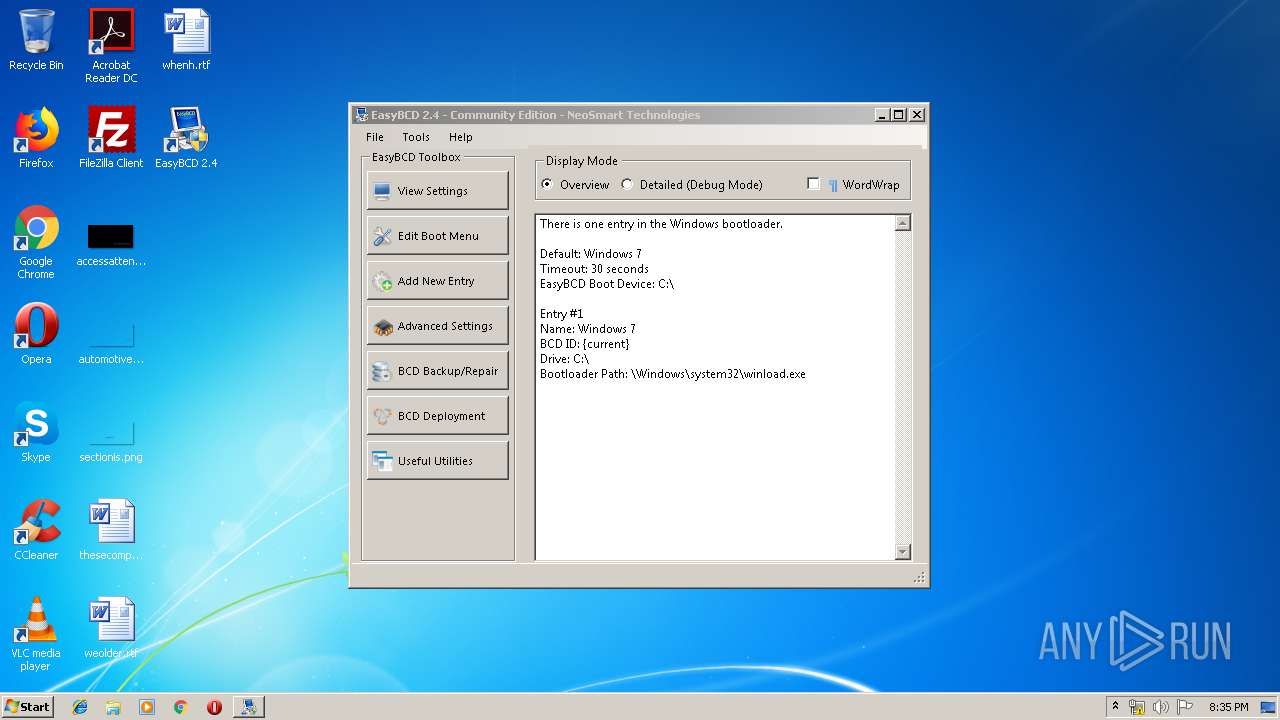Screen dimensions: 1280x720
Task: Select the FileZilla Client desktop icon
Action: click(x=111, y=138)
